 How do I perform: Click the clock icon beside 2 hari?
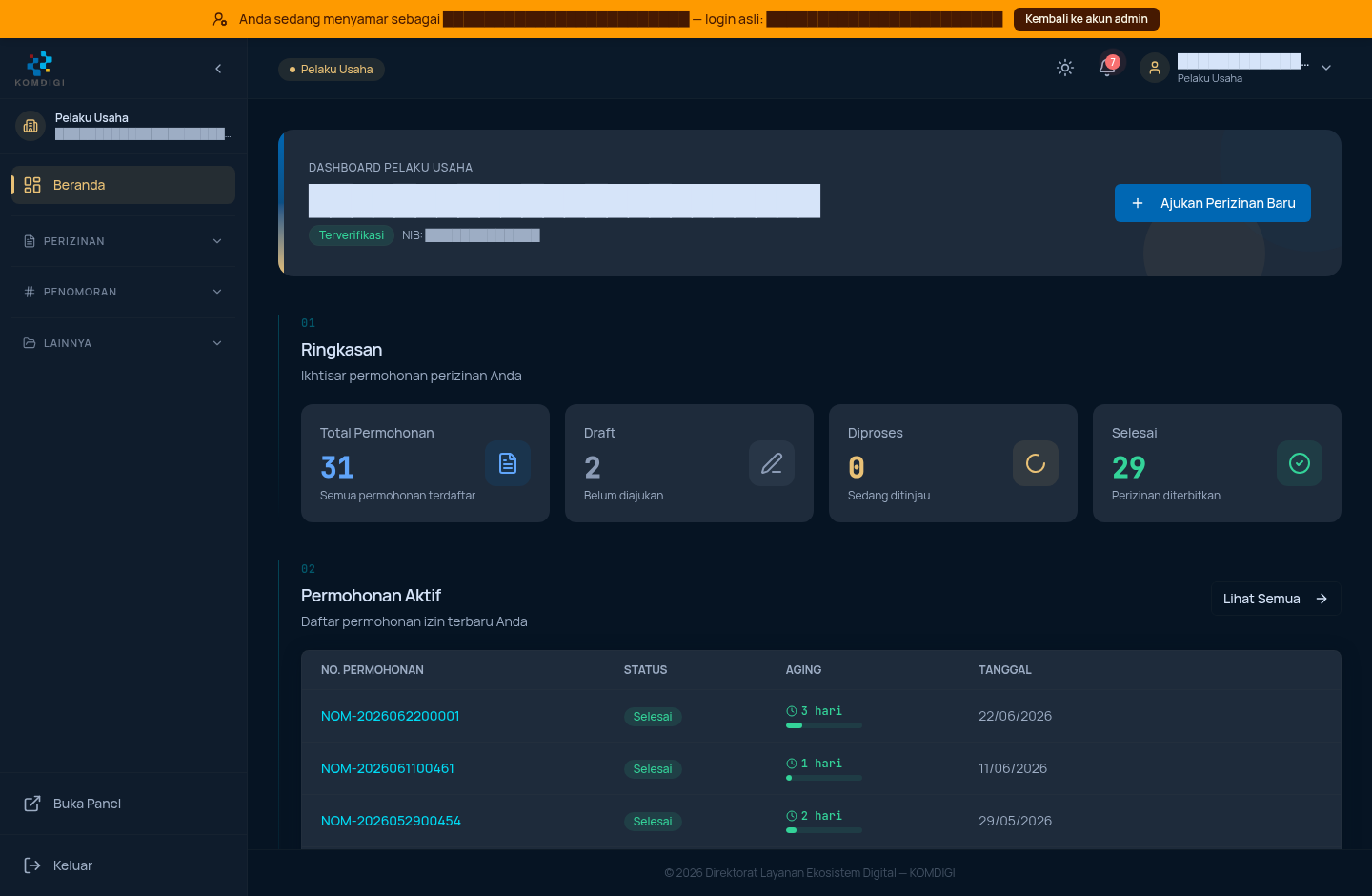[792, 816]
